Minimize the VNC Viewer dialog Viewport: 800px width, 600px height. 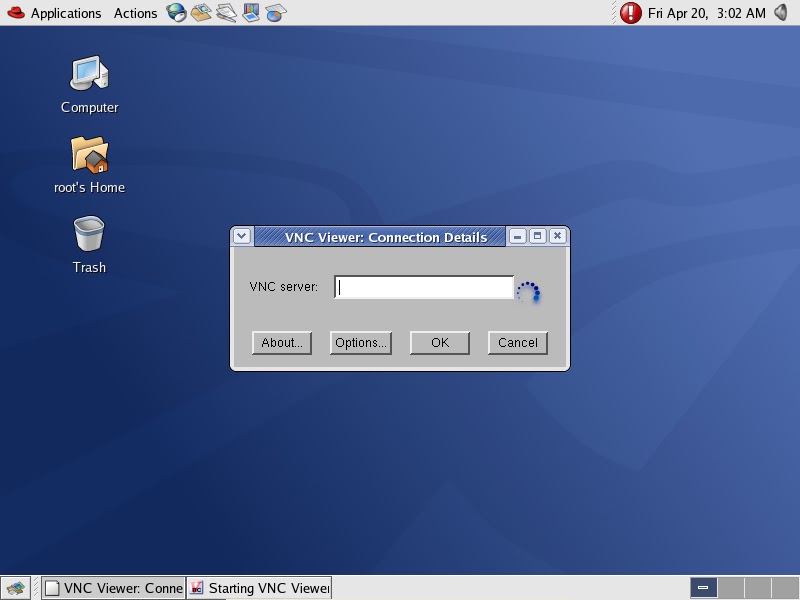[x=517, y=236]
